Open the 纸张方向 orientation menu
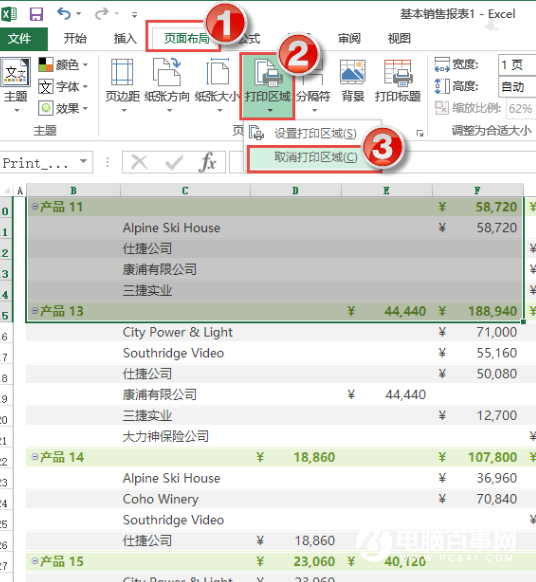Image resolution: width=536 pixels, height=582 pixels. pyautogui.click(x=167, y=85)
